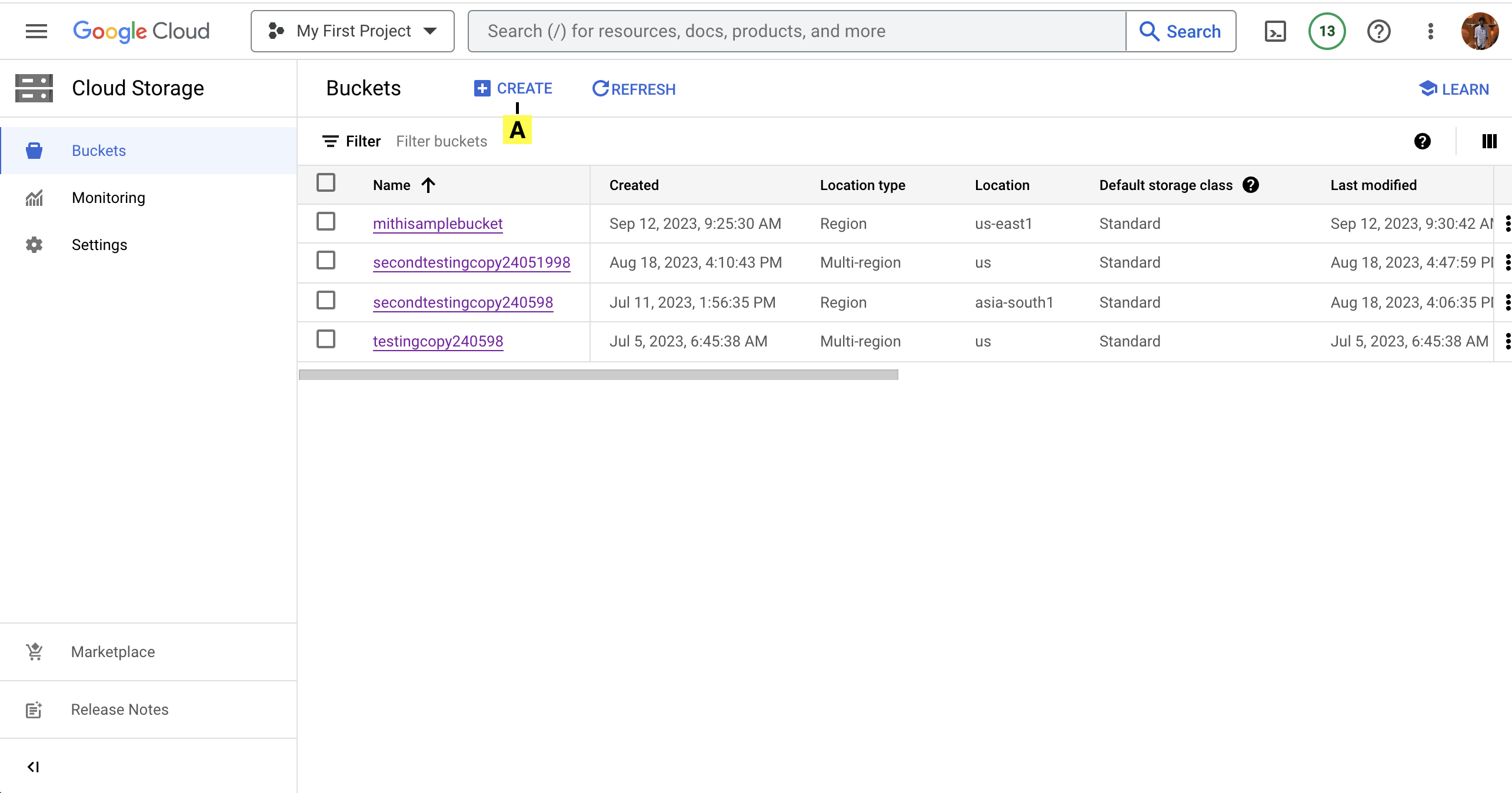Expand the My First Project selector
The width and height of the screenshot is (1512, 793).
352,31
